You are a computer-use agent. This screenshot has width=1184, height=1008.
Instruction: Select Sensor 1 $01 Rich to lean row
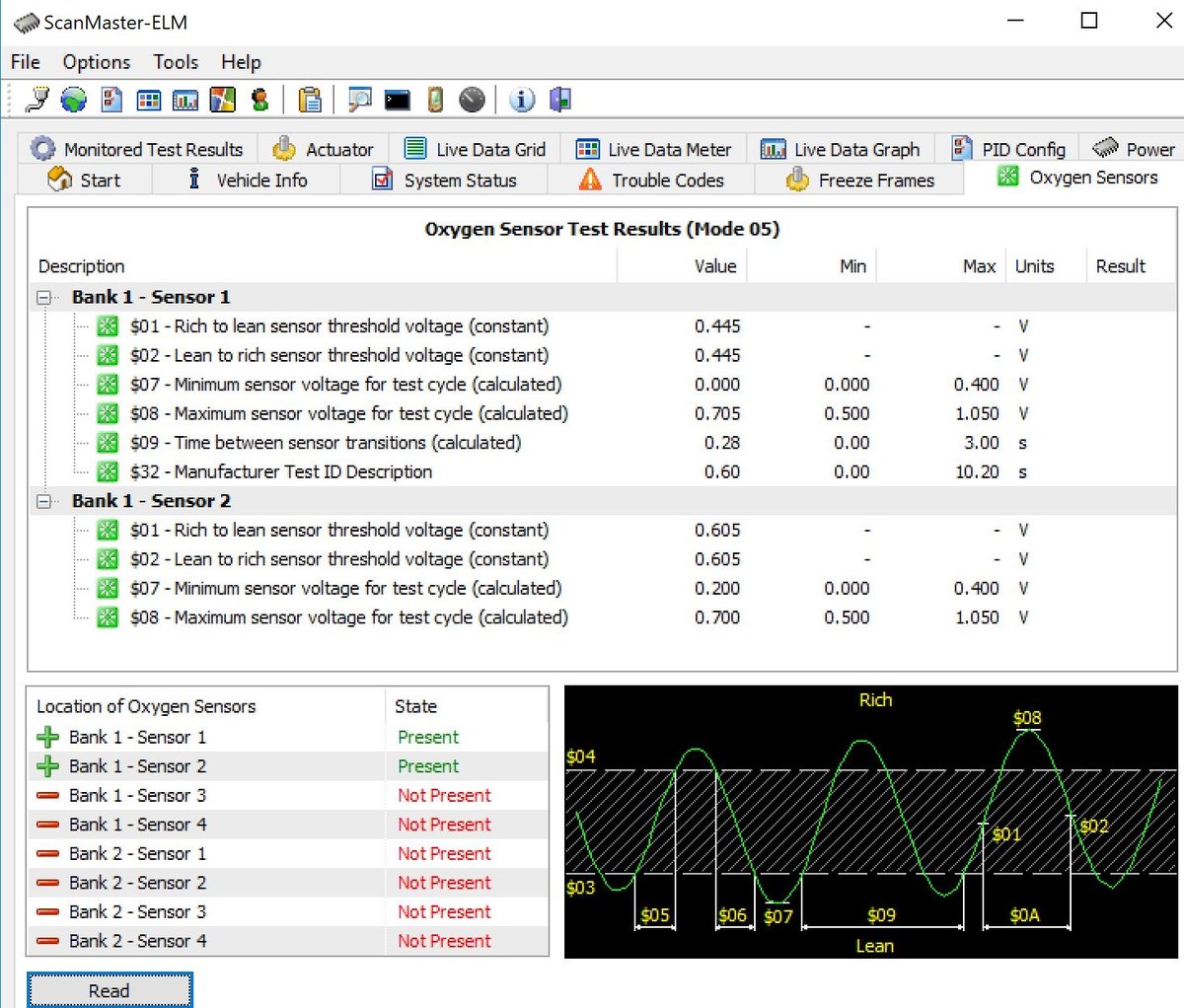[603, 326]
